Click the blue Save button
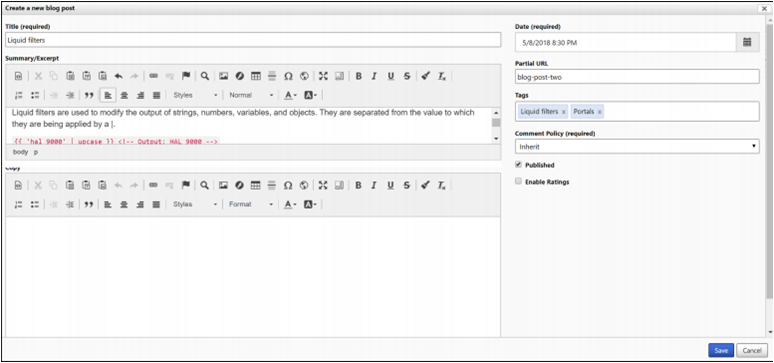774x363 pixels. click(721, 350)
